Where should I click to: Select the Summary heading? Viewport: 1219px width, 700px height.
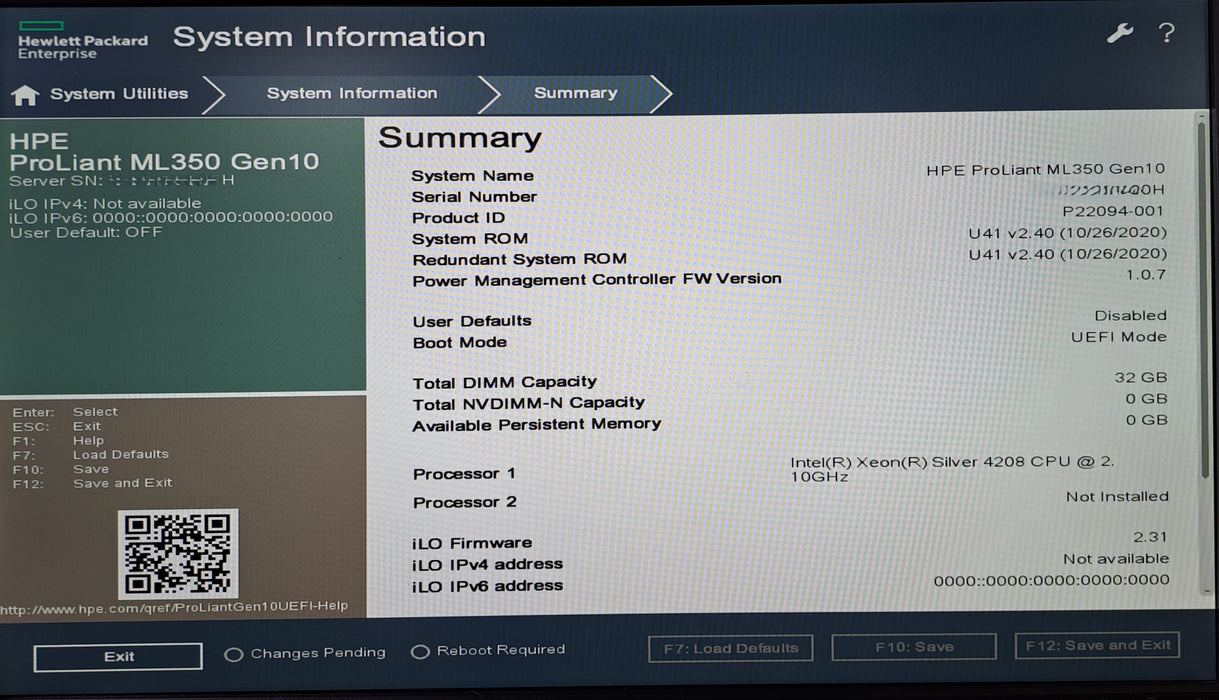coord(460,138)
